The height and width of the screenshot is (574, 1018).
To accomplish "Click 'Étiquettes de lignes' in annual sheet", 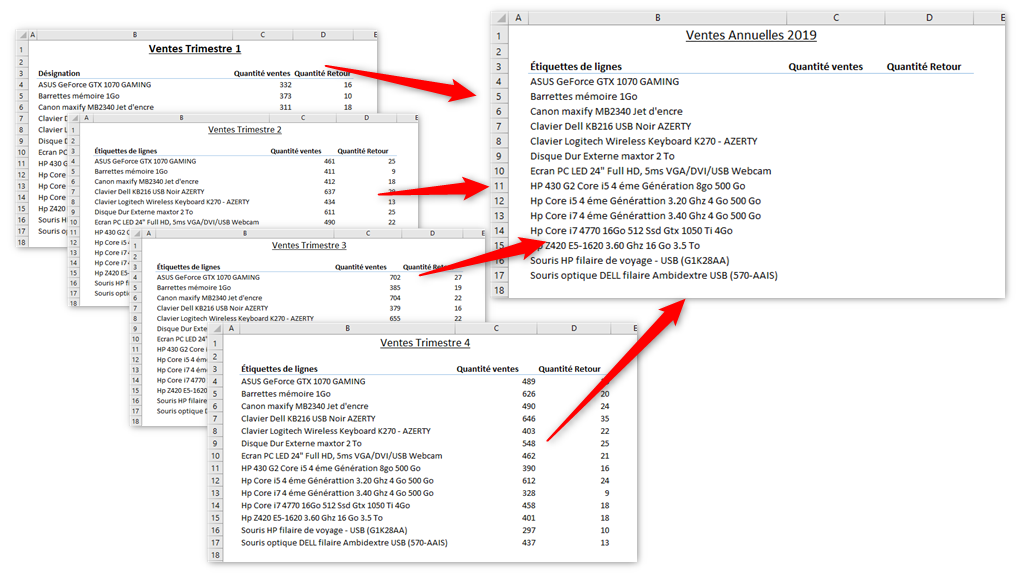I will pyautogui.click(x=576, y=66).
